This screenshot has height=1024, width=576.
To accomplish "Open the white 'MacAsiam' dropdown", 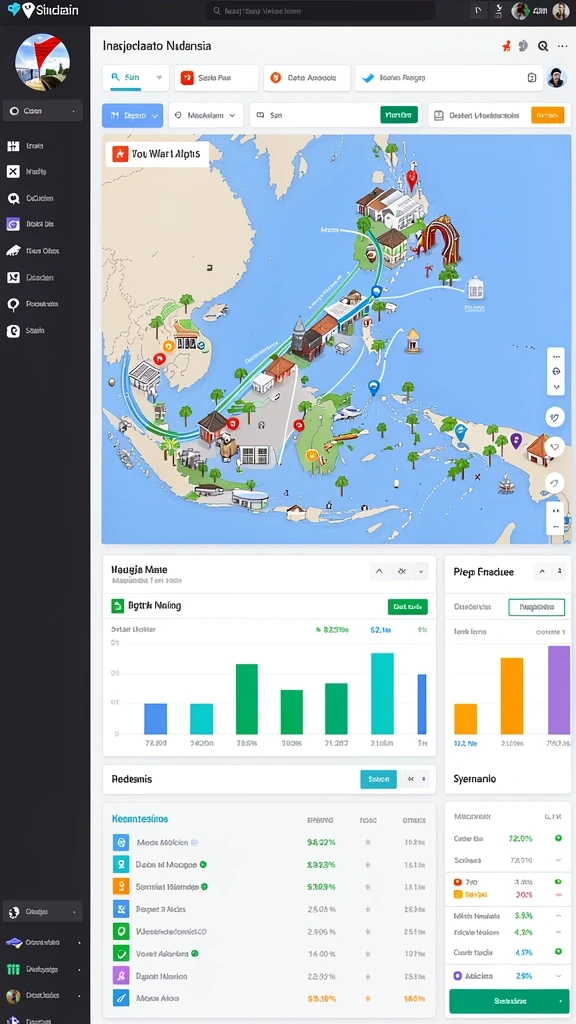I will (x=206, y=115).
